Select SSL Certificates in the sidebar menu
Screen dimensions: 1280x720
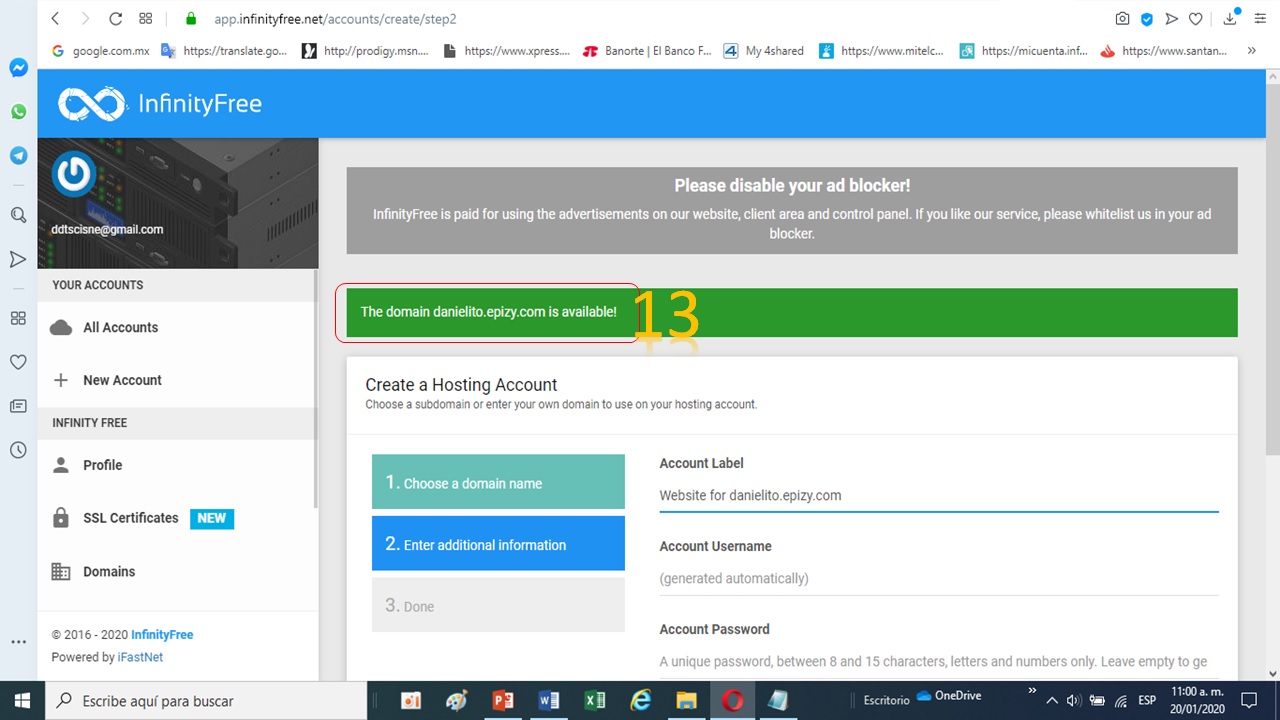click(x=130, y=518)
